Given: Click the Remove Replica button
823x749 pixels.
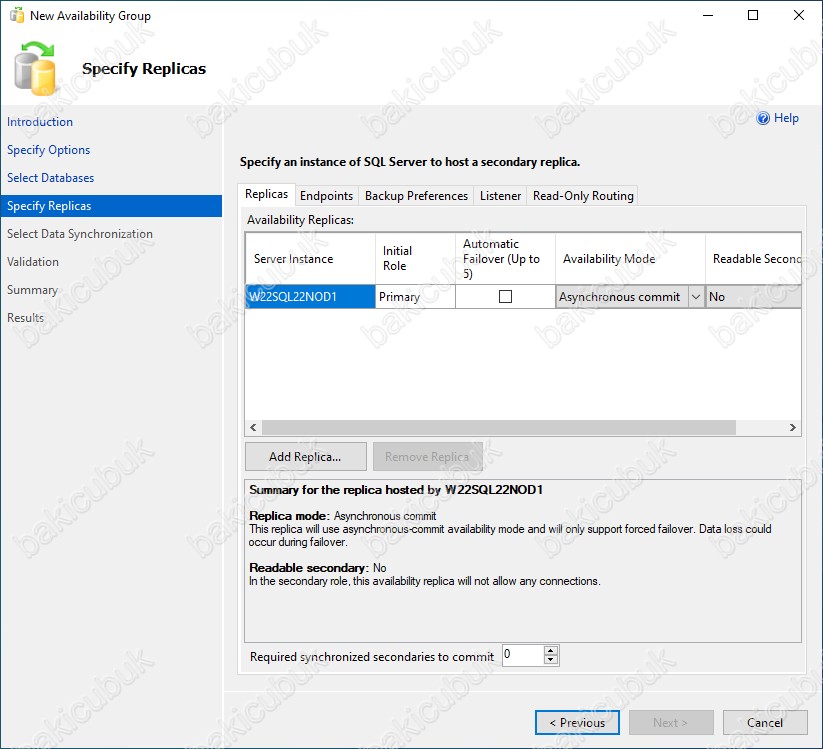Looking at the screenshot, I should (x=427, y=457).
